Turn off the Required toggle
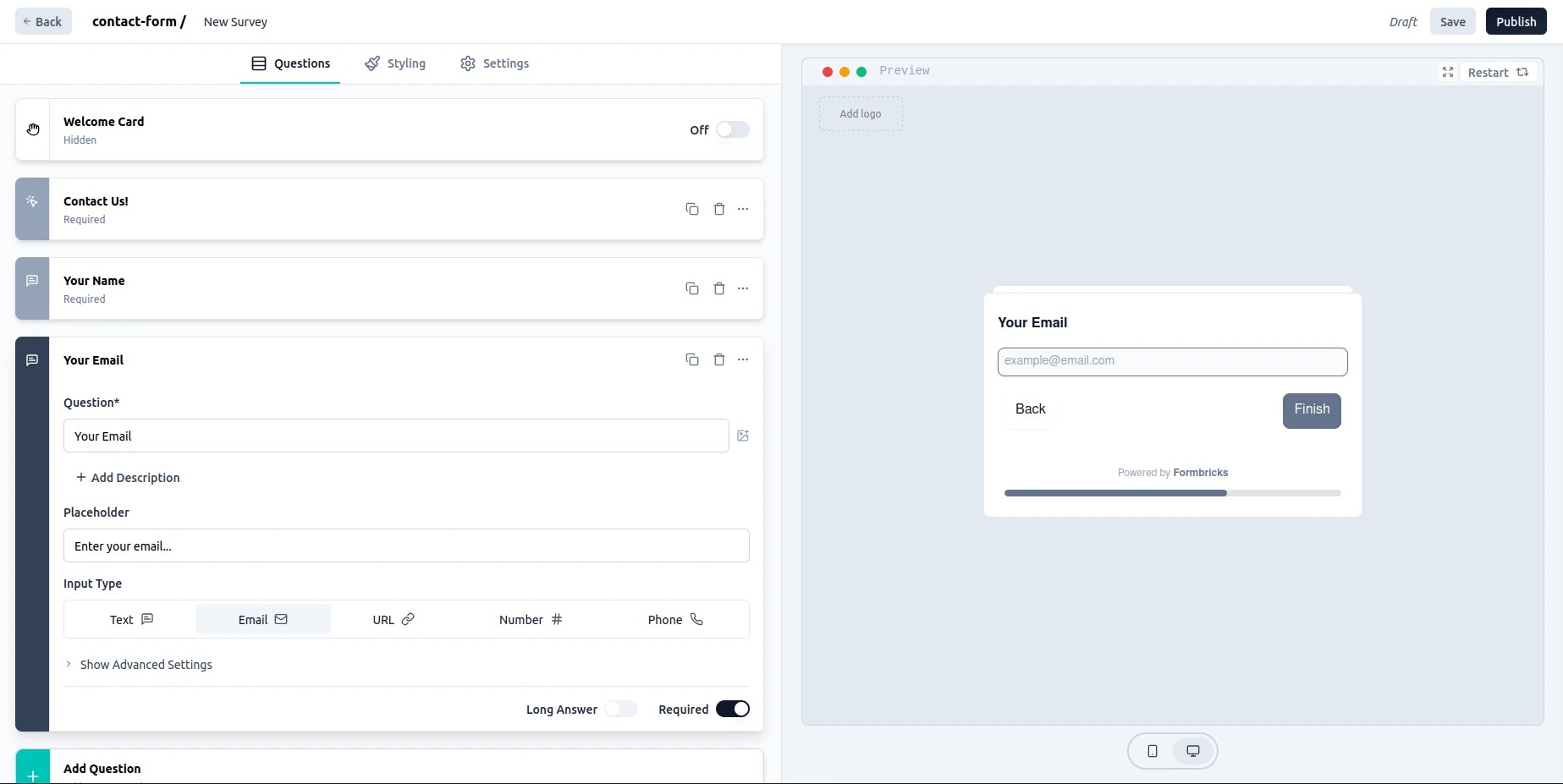Viewport: 1563px width, 784px height. [x=733, y=709]
